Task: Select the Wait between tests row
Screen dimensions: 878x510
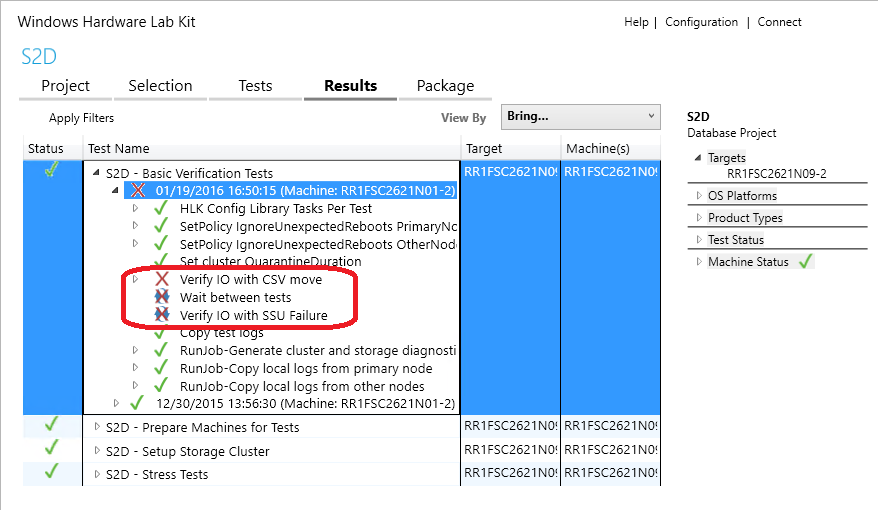Action: [x=235, y=297]
